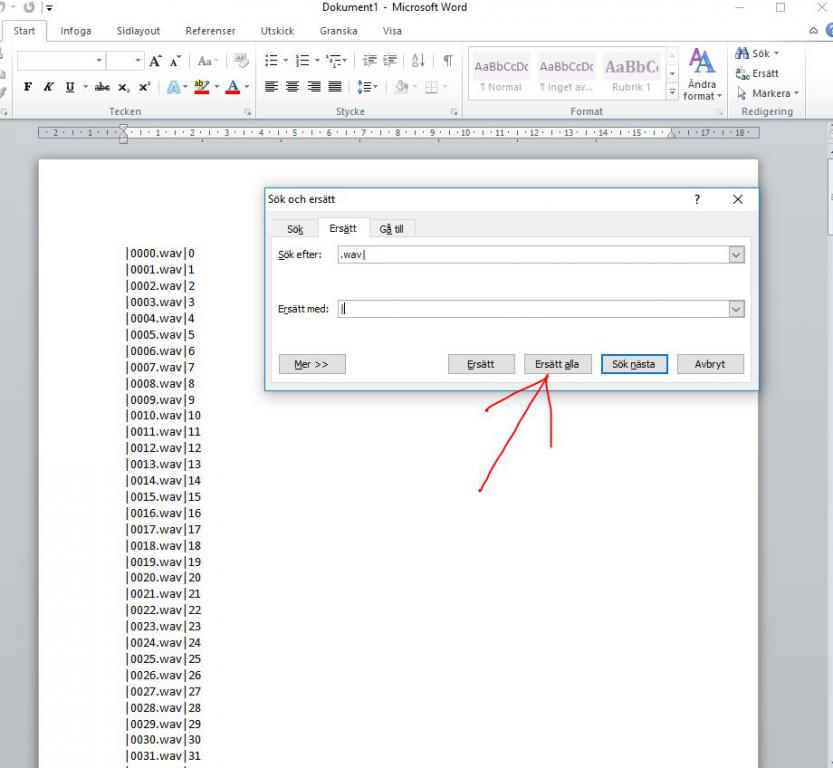Toggle bold formatting (F) in ribbon
This screenshot has height=768, width=833.
click(x=27, y=87)
